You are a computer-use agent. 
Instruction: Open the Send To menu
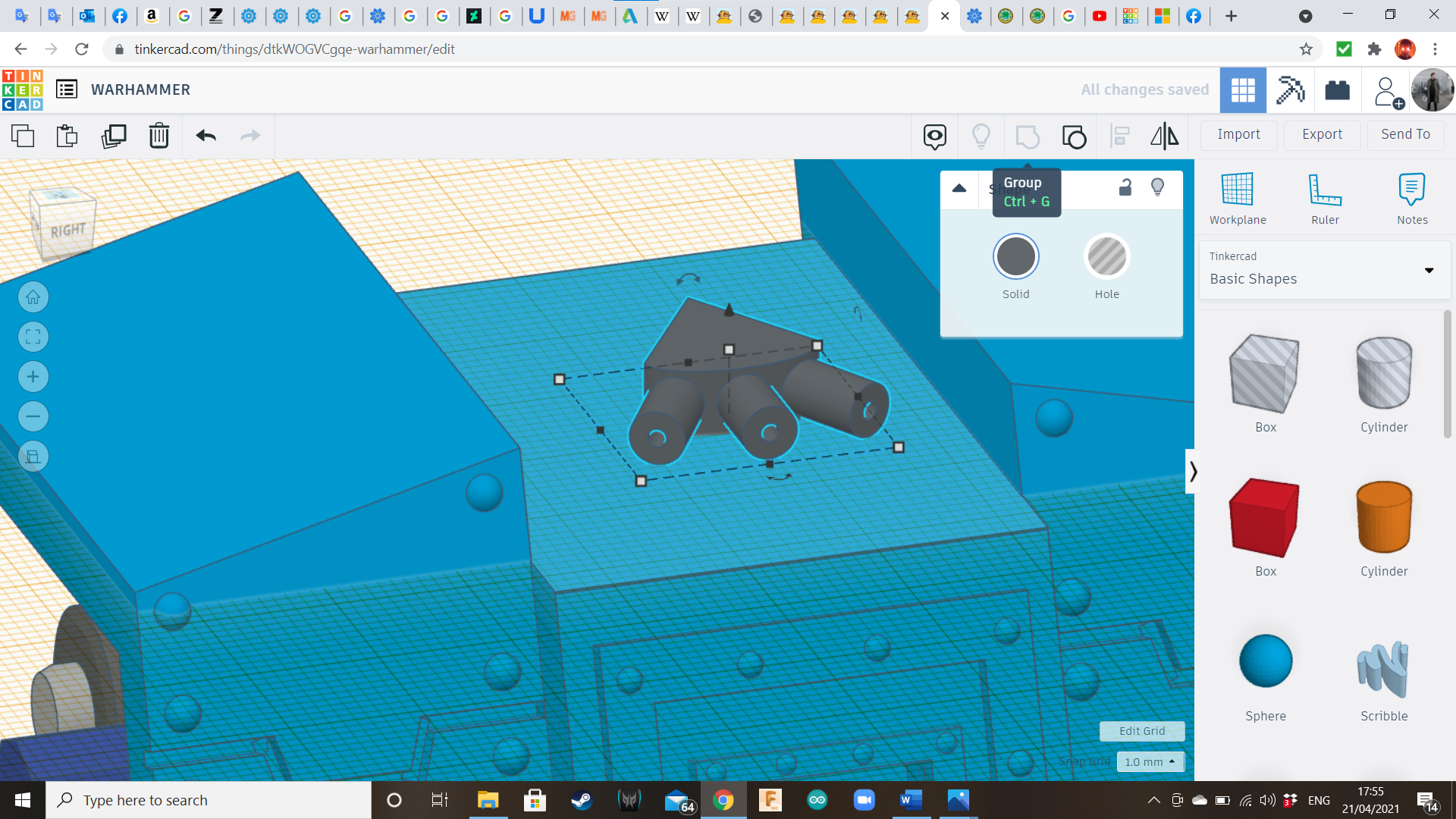coord(1405,134)
